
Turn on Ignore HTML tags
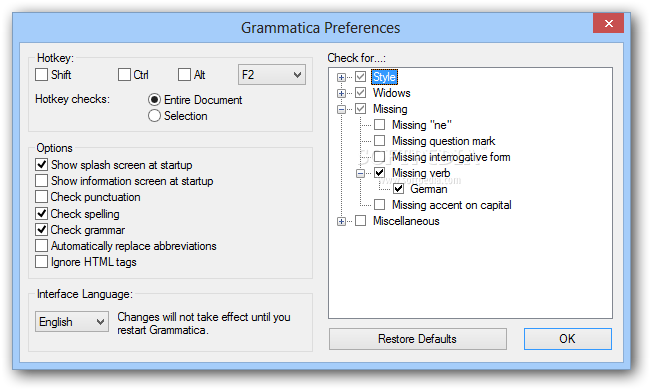pos(42,262)
